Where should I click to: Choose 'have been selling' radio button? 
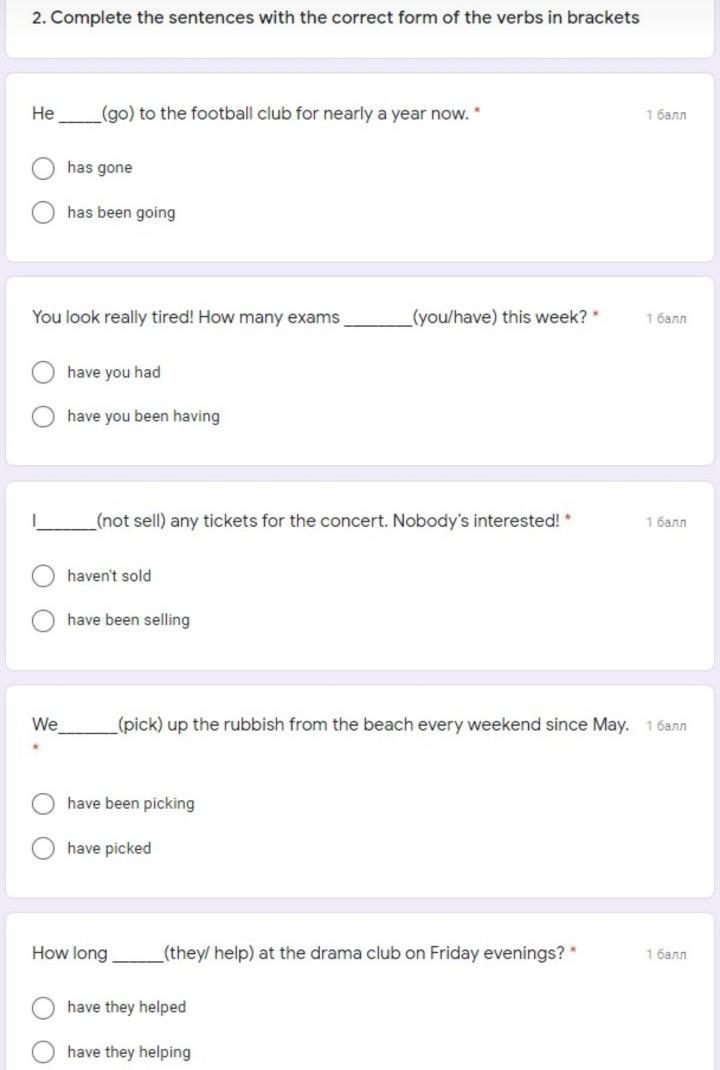point(43,620)
